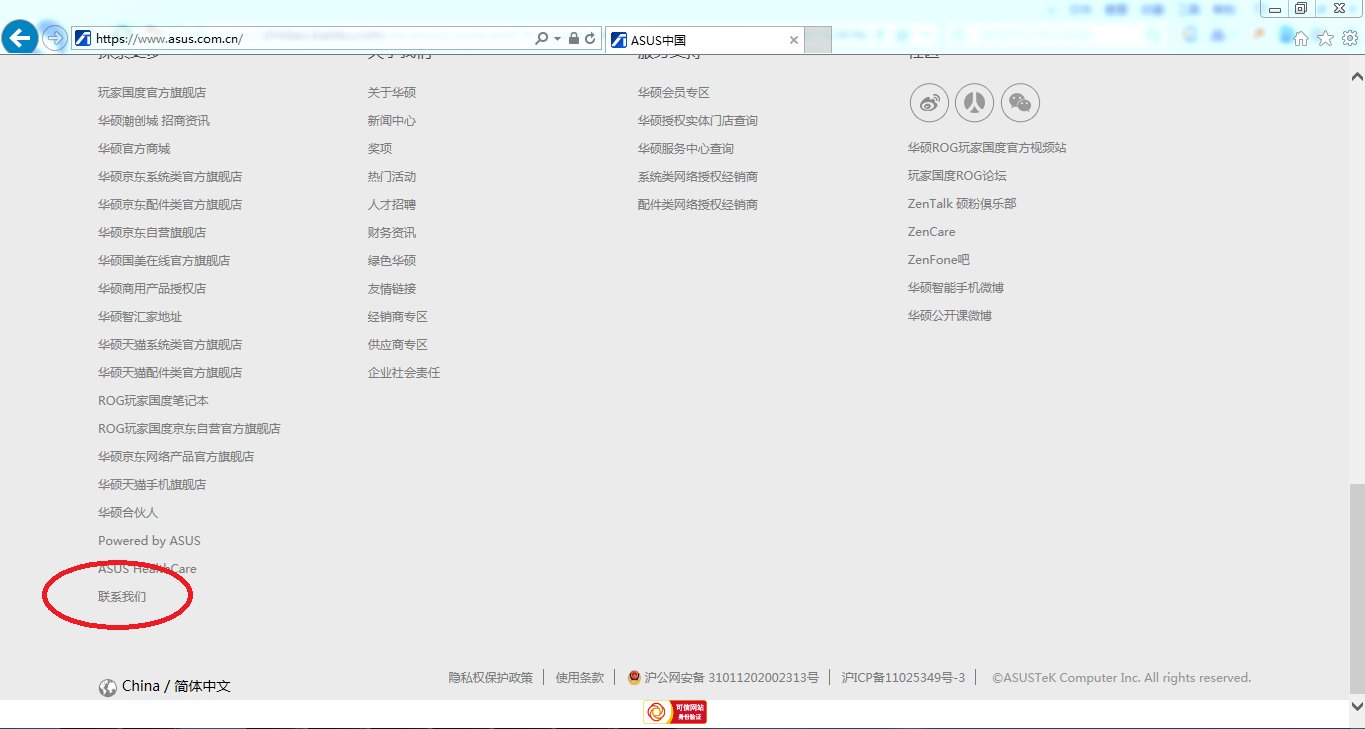
Task: Click the 可信网站 verification badge
Action: 674,711
